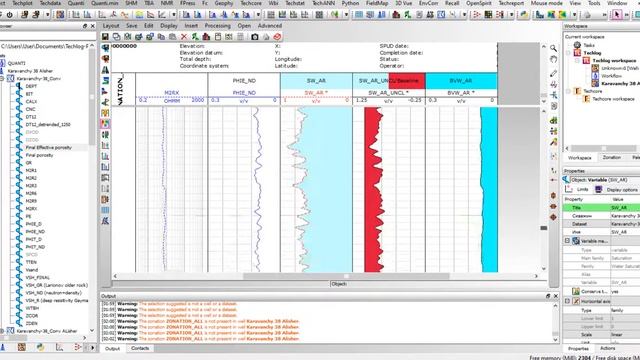Click the Limits icon in the Properties panel

point(569,189)
